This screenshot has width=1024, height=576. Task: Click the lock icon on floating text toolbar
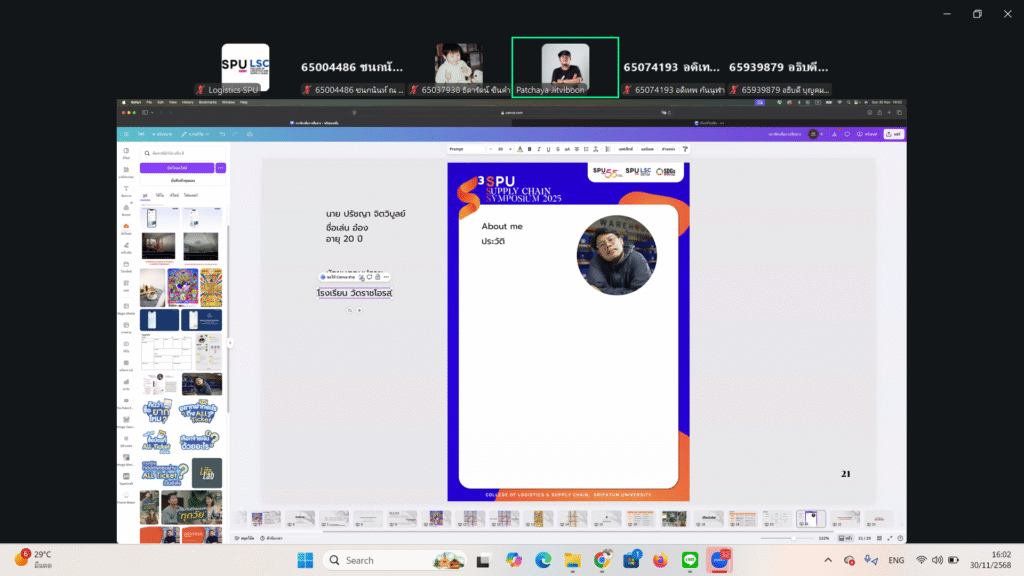(x=377, y=277)
